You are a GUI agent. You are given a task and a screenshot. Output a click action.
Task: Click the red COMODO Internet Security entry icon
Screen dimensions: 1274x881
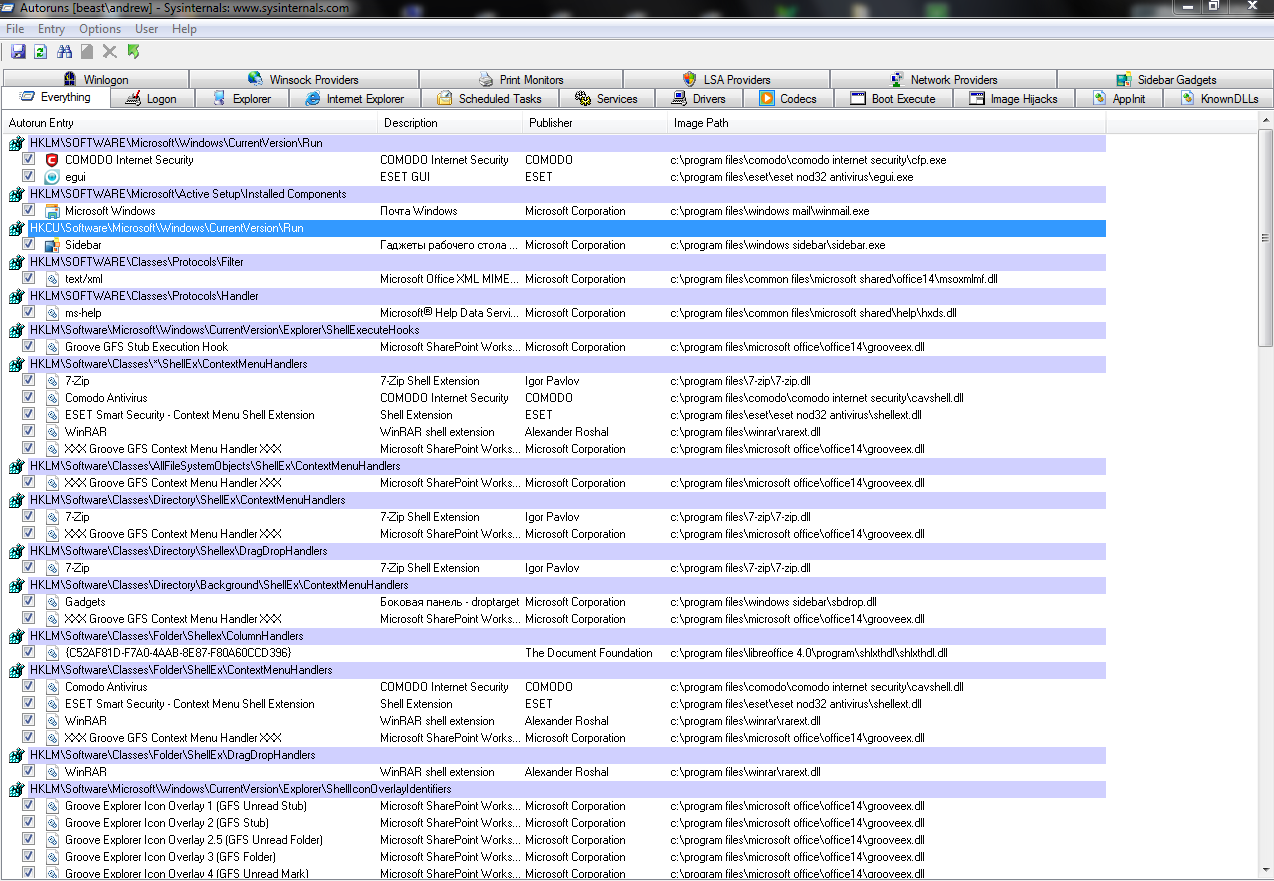pos(52,160)
